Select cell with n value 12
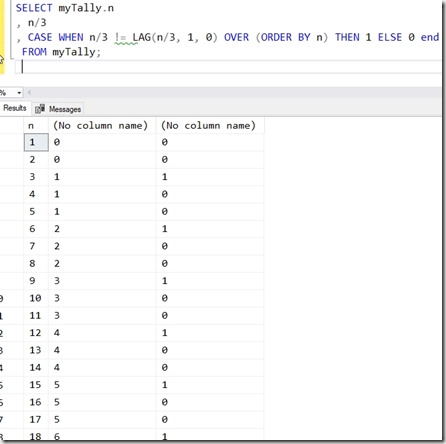 36,333
